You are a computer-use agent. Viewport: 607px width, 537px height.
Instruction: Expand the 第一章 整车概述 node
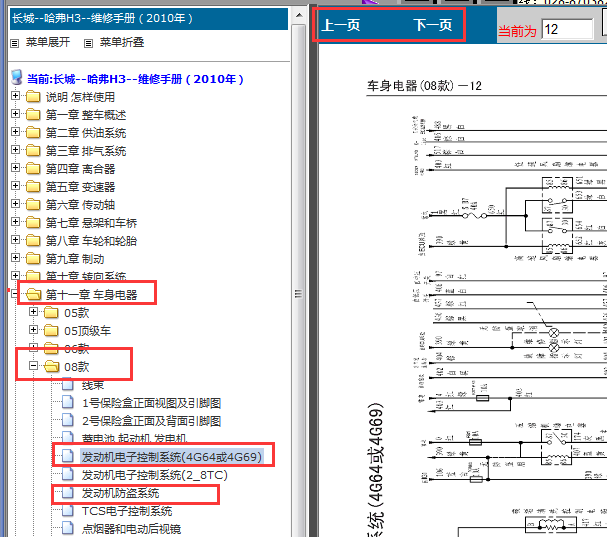(x=15, y=113)
